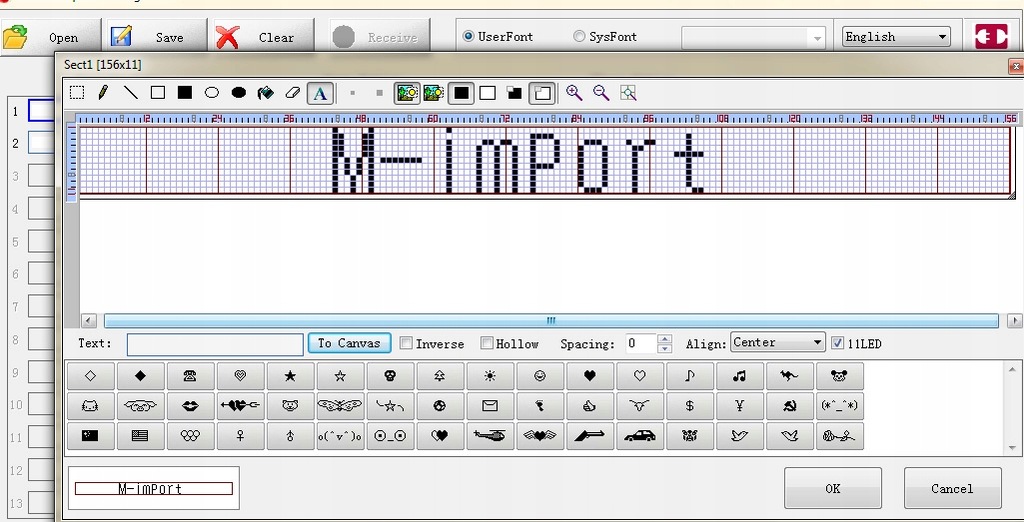Click the row 1 entry box

[x=41, y=110]
